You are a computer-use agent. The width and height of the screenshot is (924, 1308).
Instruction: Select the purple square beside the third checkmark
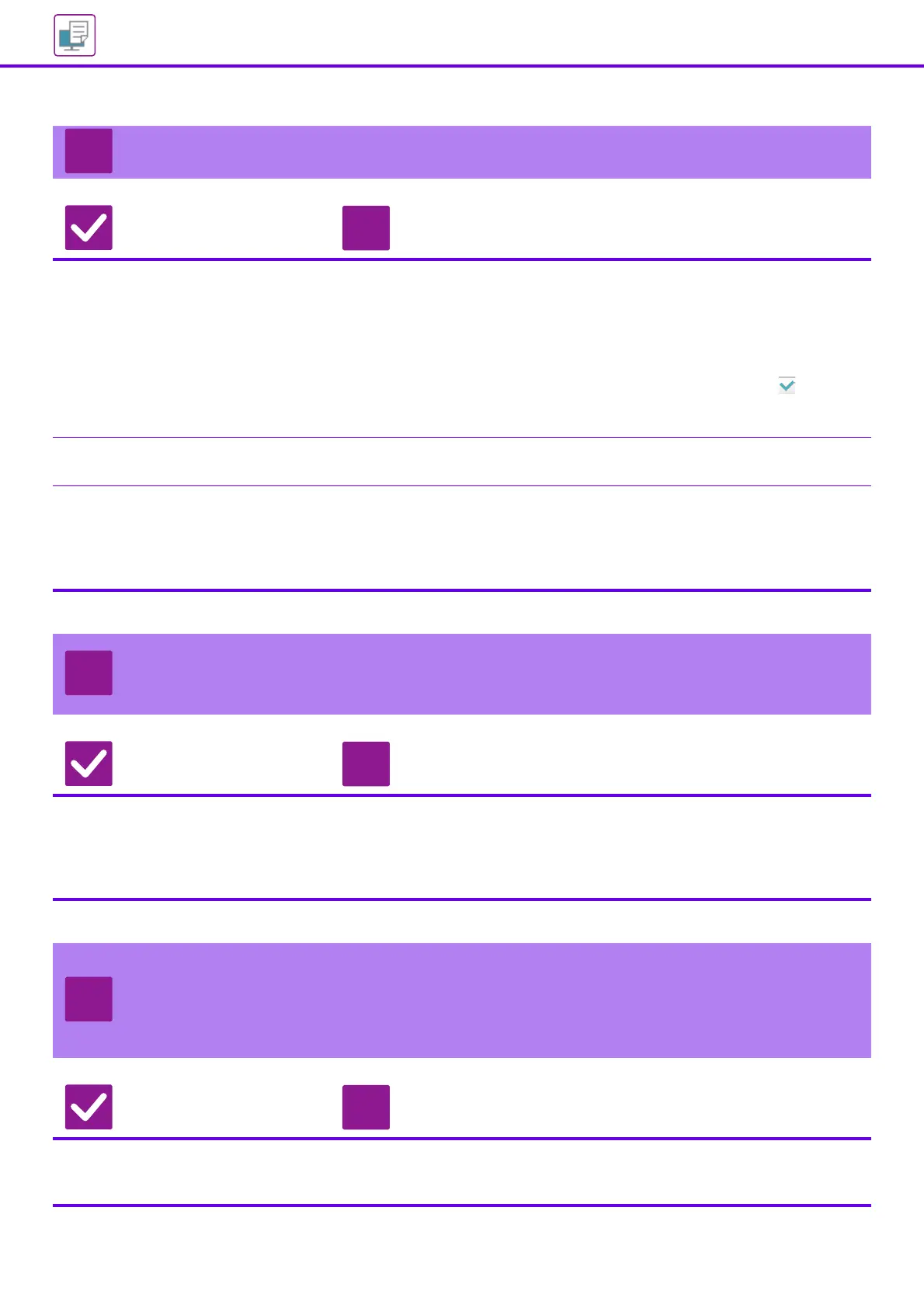(x=366, y=1107)
